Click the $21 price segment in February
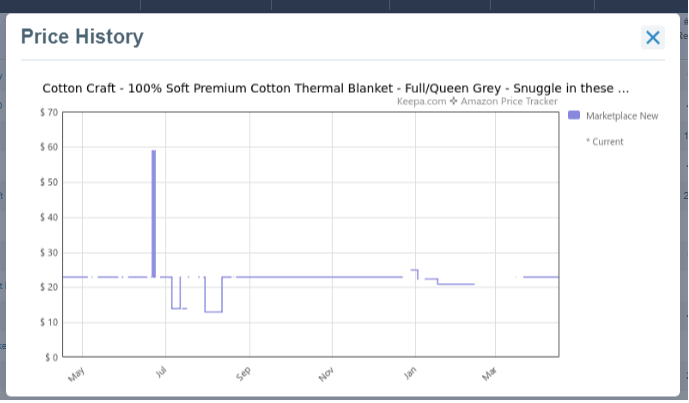The height and width of the screenshot is (403, 689). [x=456, y=284]
